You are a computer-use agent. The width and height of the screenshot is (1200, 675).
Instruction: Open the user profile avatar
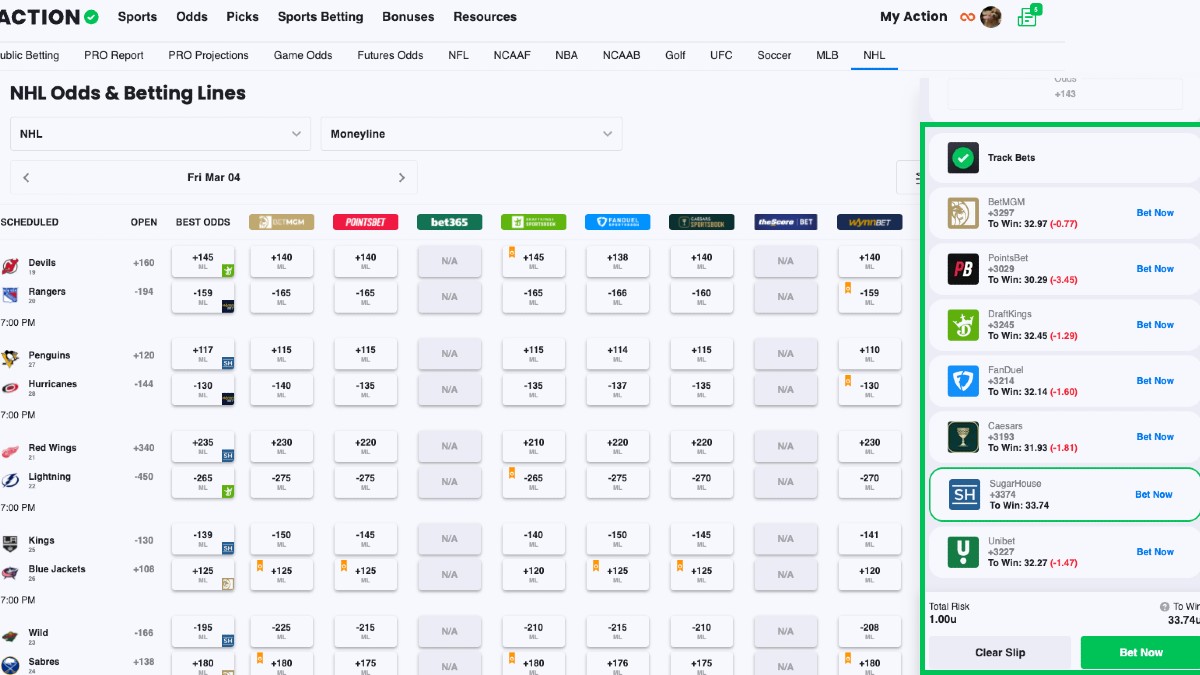[990, 17]
